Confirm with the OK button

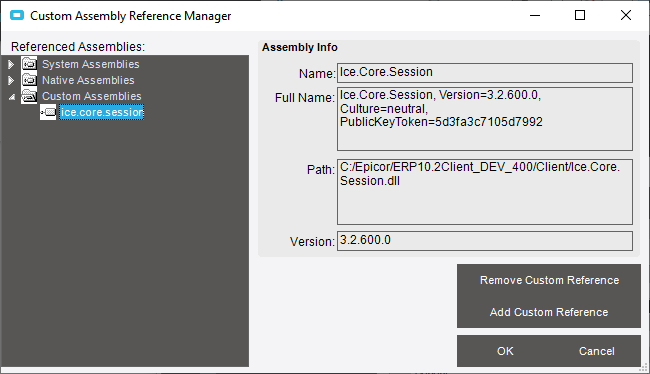click(505, 351)
